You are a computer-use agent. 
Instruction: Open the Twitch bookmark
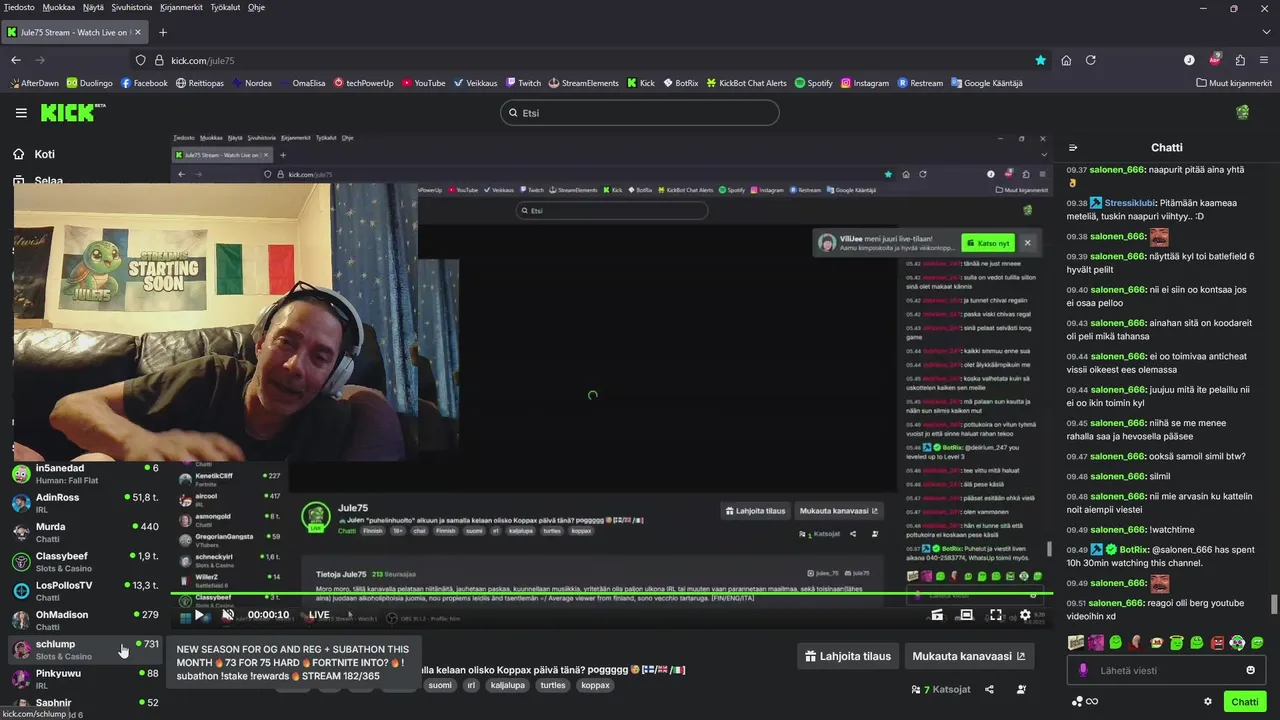point(523,83)
